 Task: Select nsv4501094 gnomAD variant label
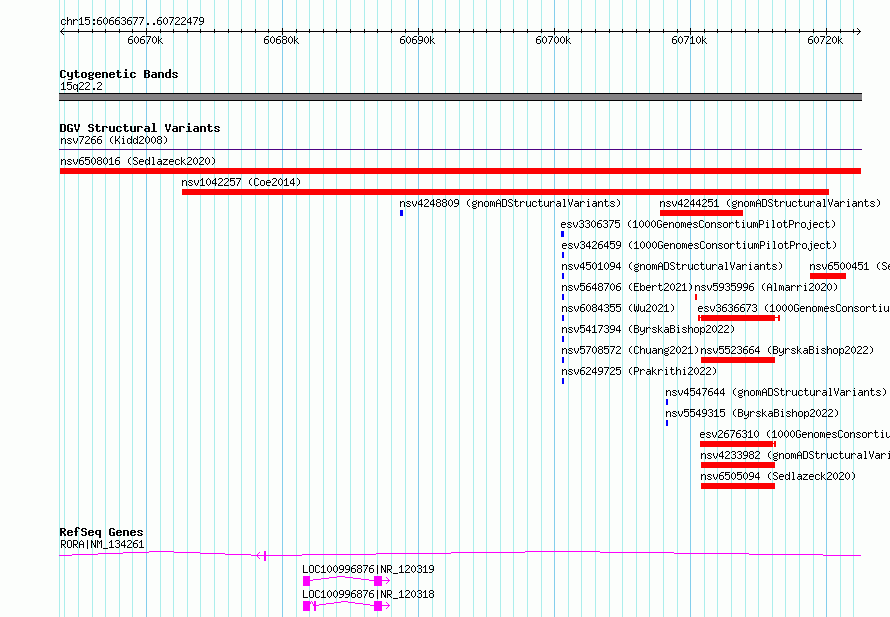click(672, 266)
